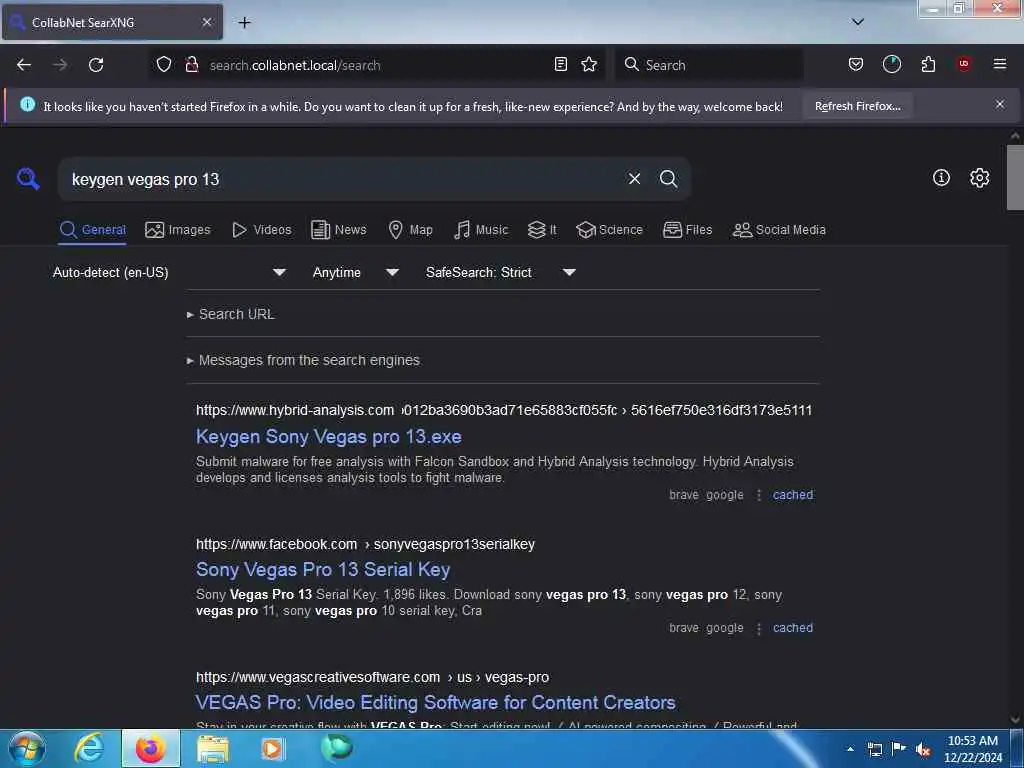Open the tracking protection shield icon
Image resolution: width=1024 pixels, height=768 pixels.
[x=164, y=65]
